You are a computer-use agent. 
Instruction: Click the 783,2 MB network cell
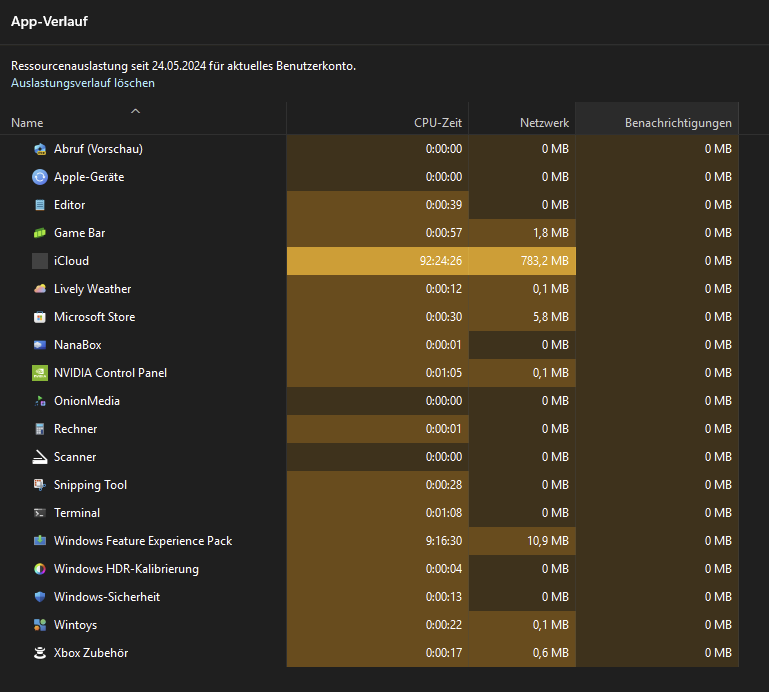pyautogui.click(x=522, y=261)
